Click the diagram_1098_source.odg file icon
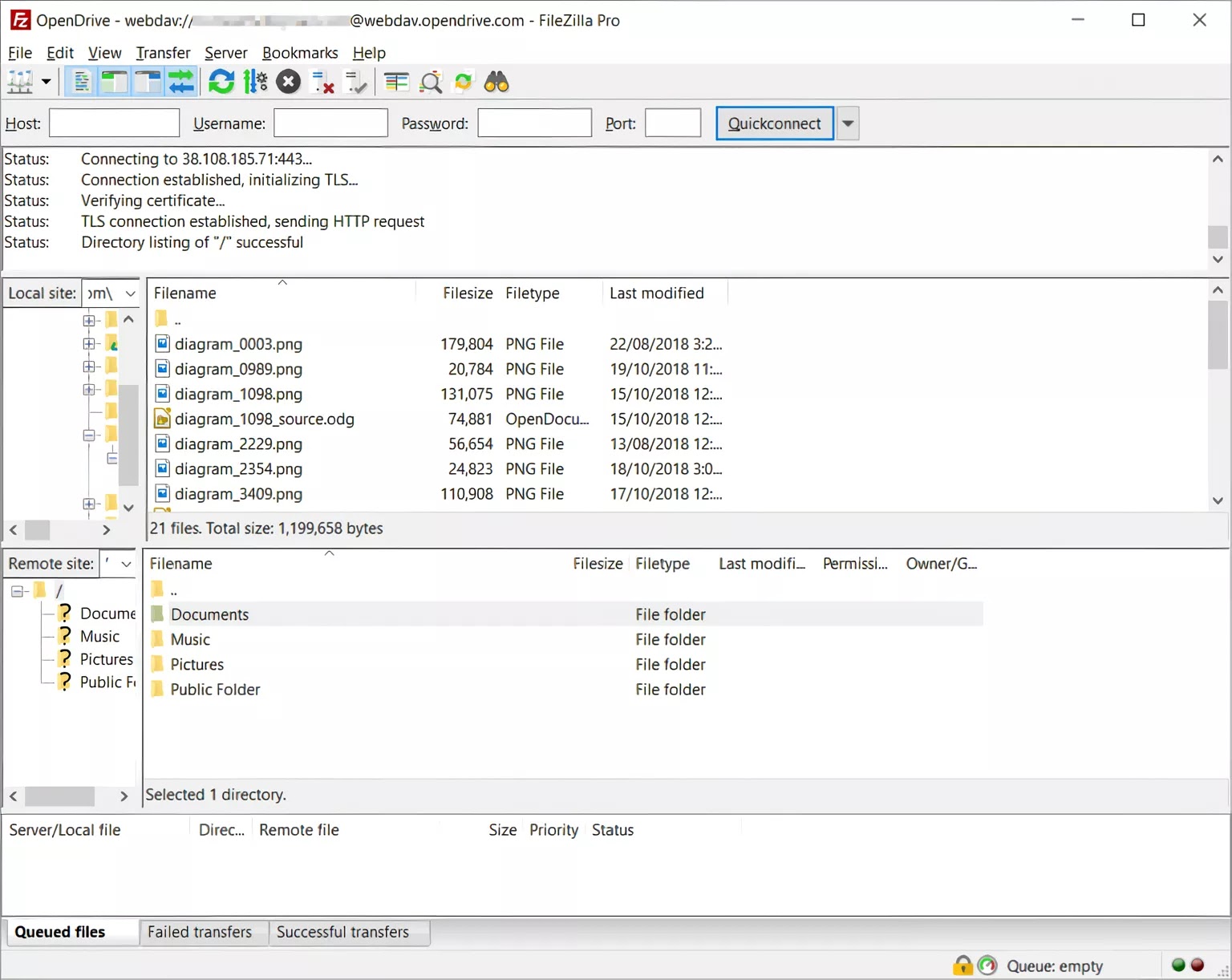 point(162,419)
